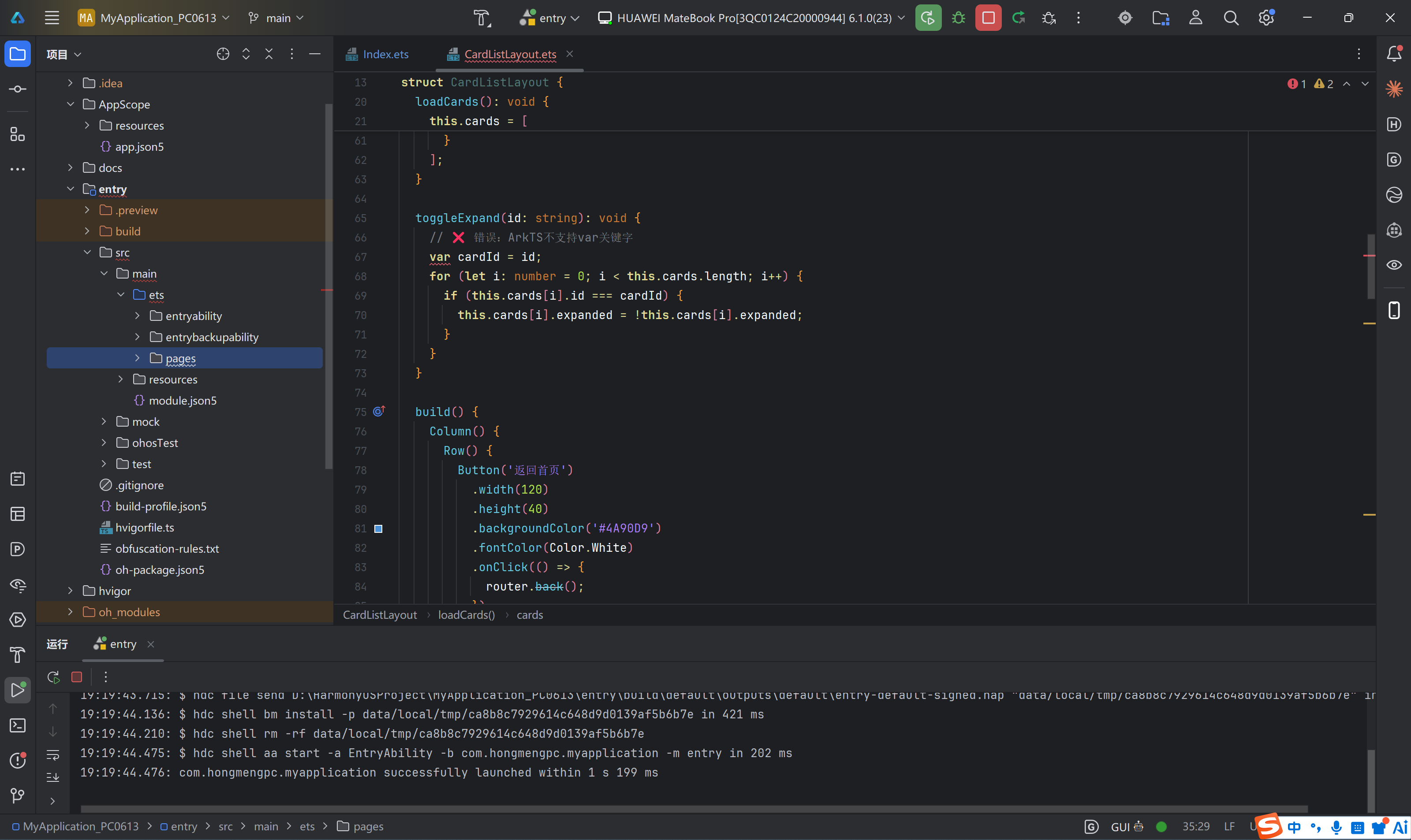Viewport: 1411px width, 840px height.
Task: Collapse all project tree nodes icon
Action: pos(269,54)
